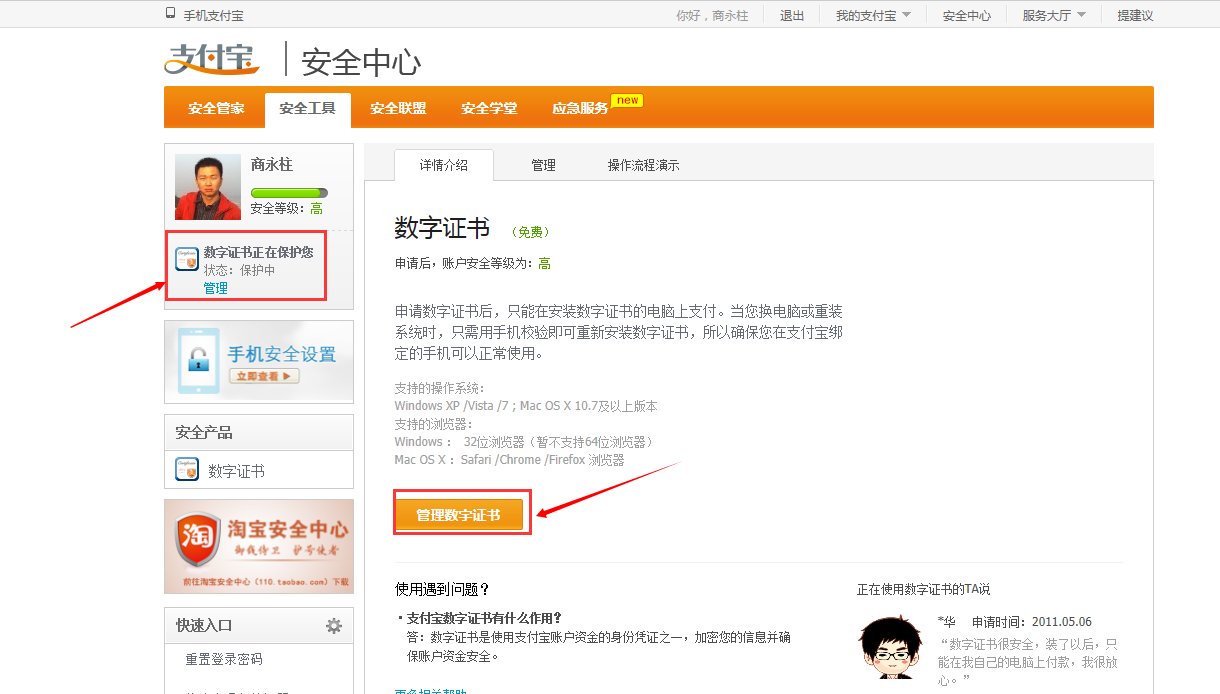The height and width of the screenshot is (694, 1220).
Task: Expand the 服务大厅 dropdown
Action: coord(1051,15)
